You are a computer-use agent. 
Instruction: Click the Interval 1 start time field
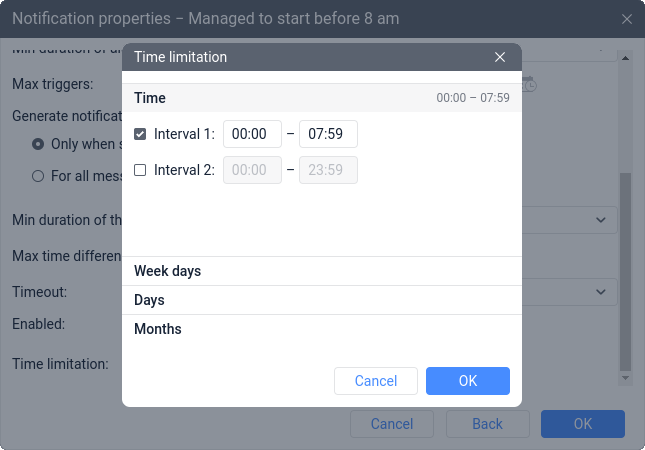point(252,134)
